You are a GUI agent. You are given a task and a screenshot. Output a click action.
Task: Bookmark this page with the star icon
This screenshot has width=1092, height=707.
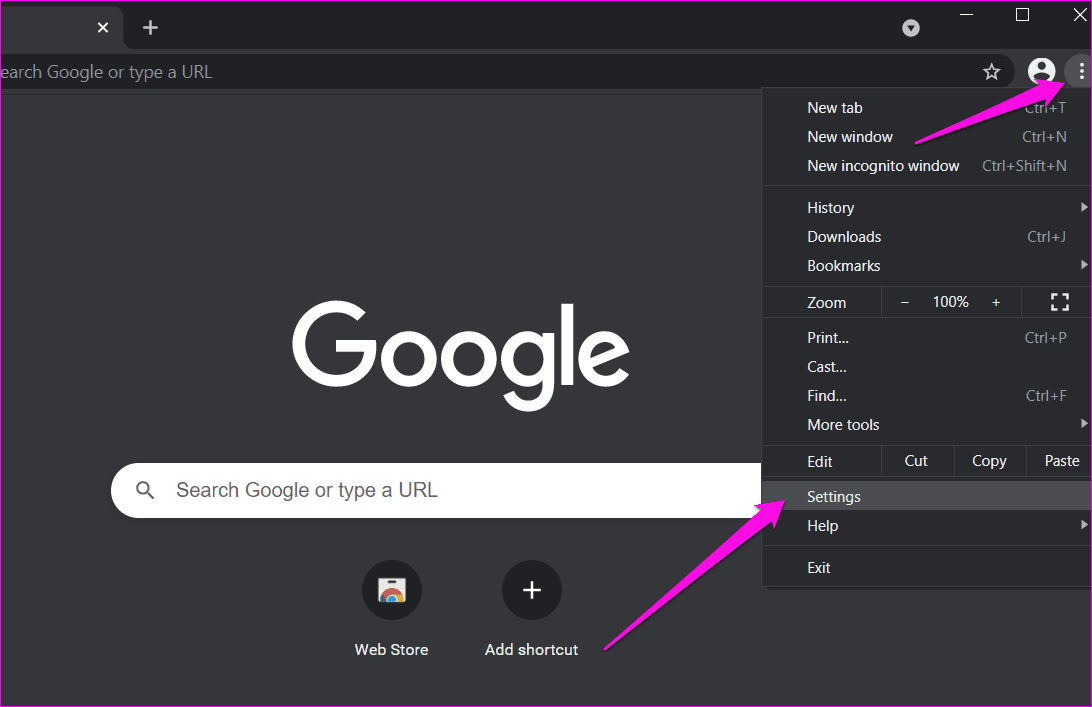coord(992,71)
